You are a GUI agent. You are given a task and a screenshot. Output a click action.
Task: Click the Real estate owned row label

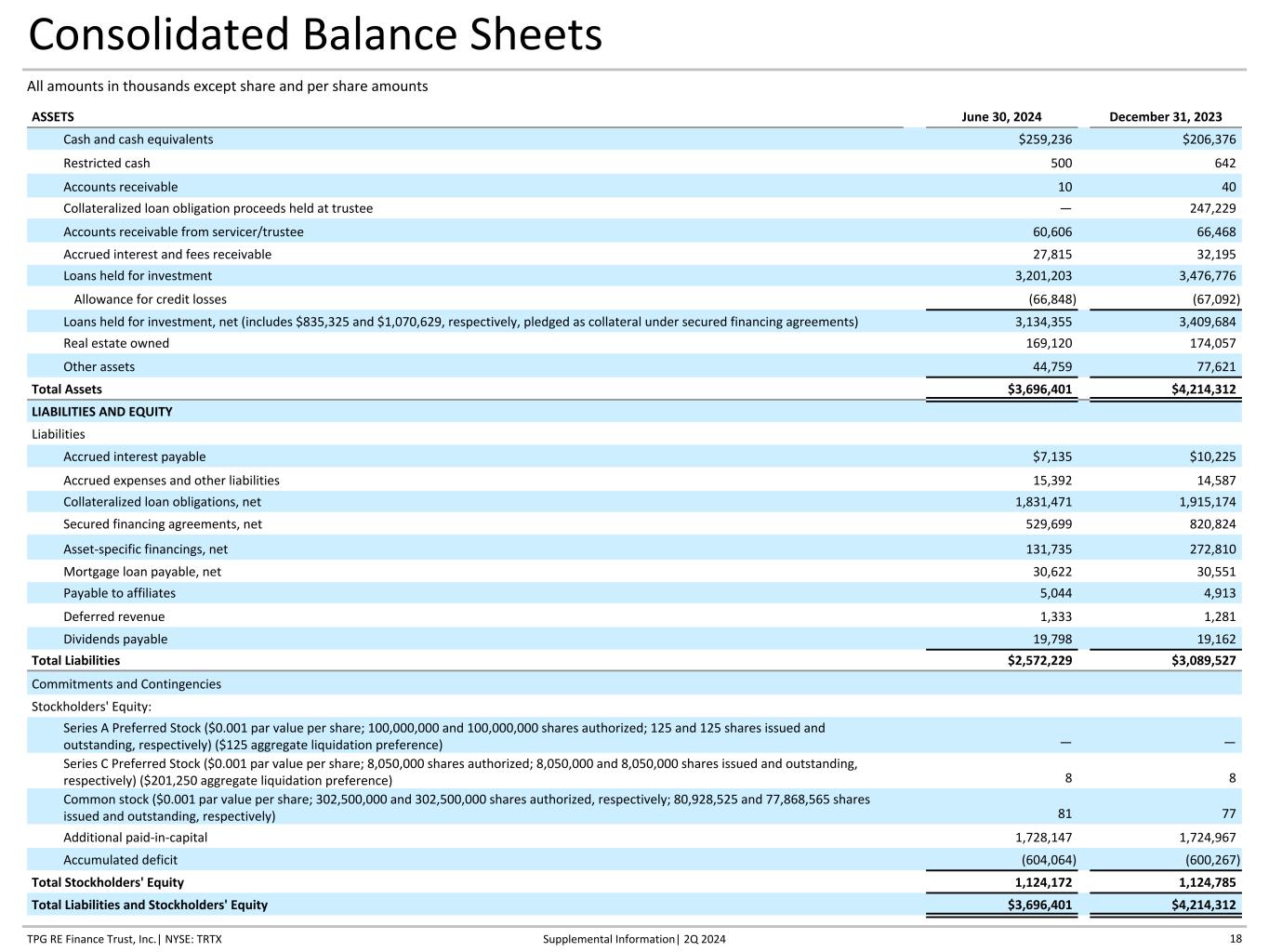[116, 343]
